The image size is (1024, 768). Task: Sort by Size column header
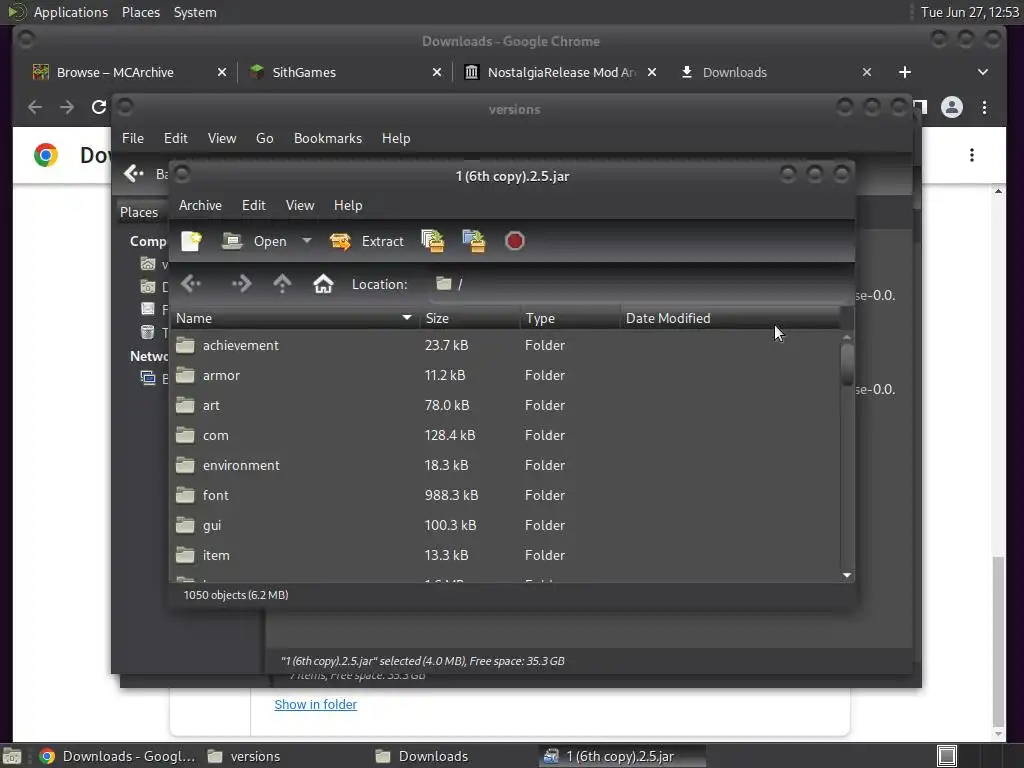(470, 318)
